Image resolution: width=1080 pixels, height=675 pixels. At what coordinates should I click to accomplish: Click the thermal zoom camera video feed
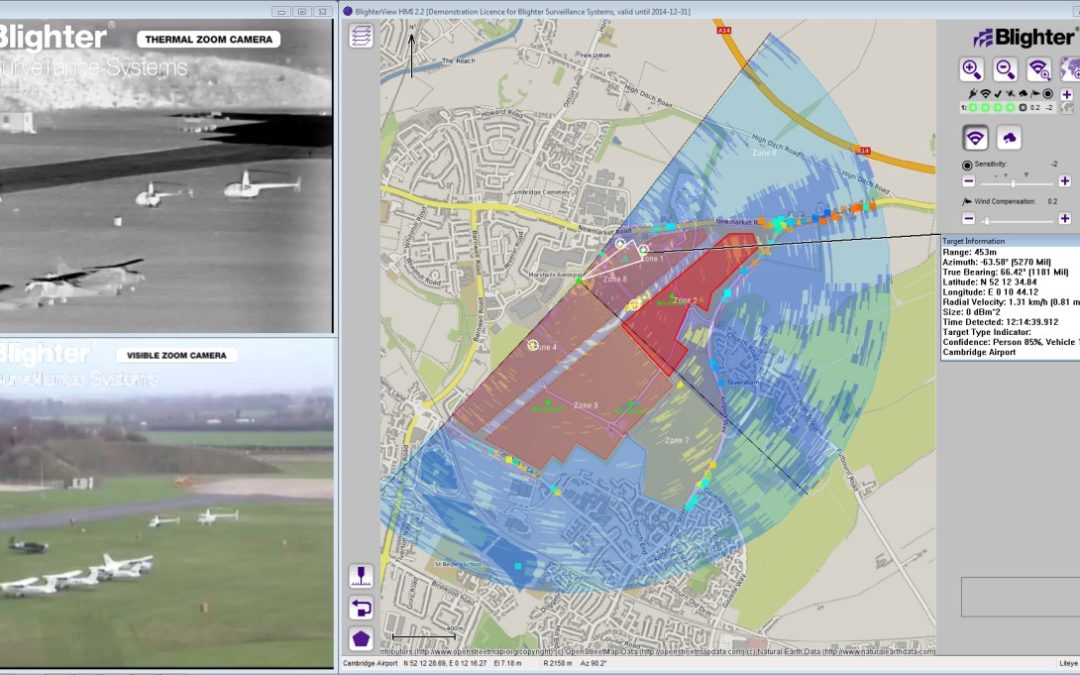[x=166, y=176]
